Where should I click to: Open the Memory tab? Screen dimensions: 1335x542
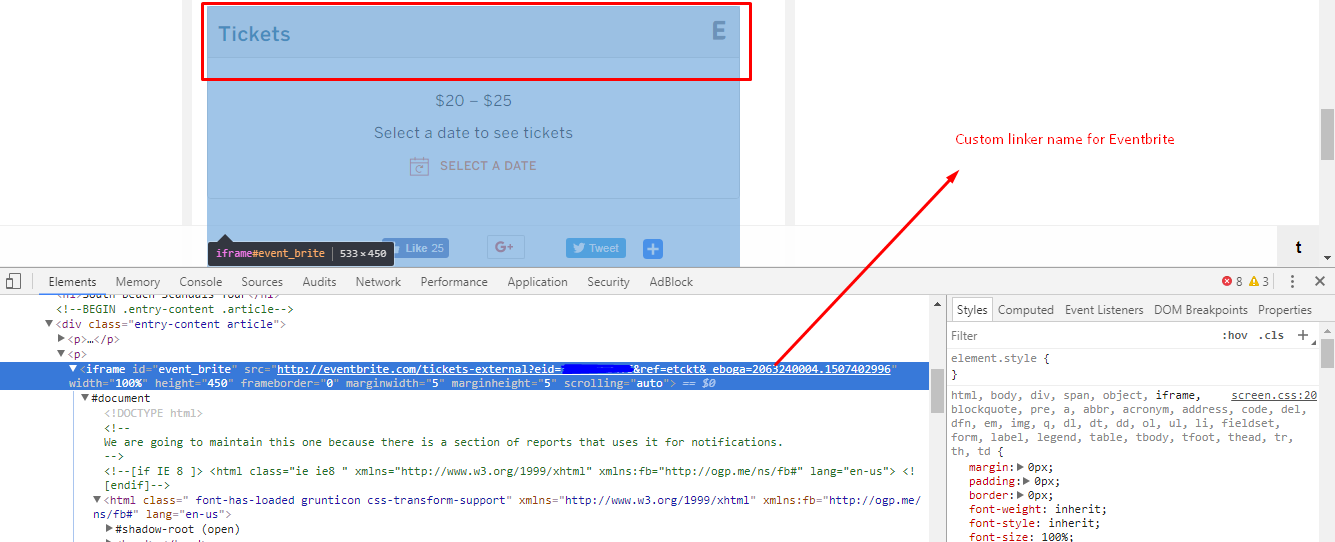138,282
